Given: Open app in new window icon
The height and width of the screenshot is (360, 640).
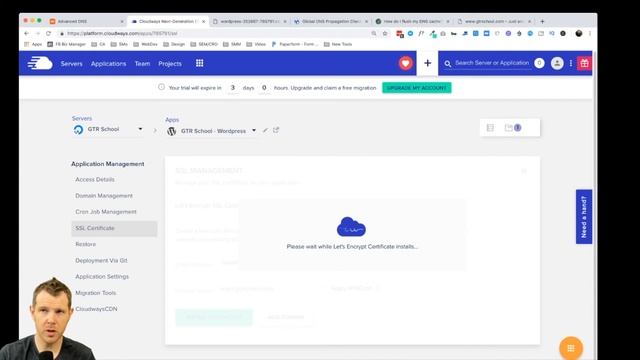Looking at the screenshot, I should (276, 130).
